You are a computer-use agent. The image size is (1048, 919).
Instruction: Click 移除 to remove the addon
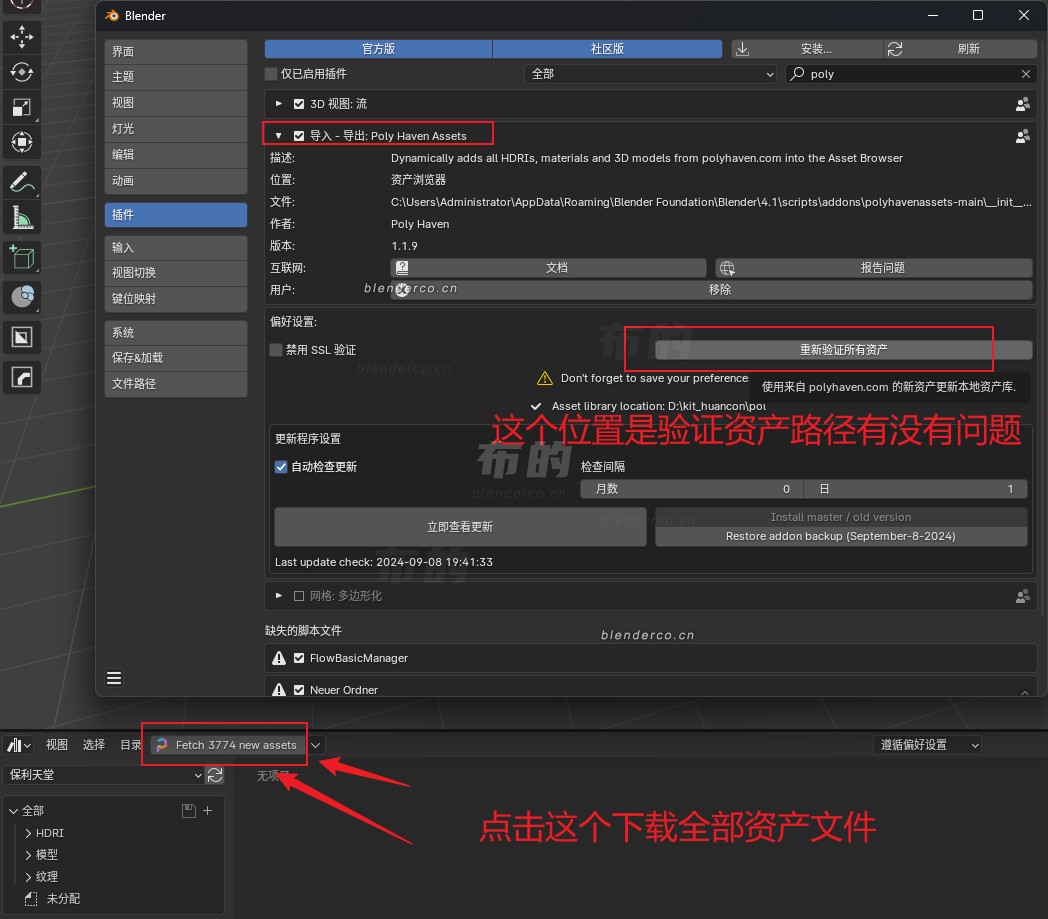(712, 290)
